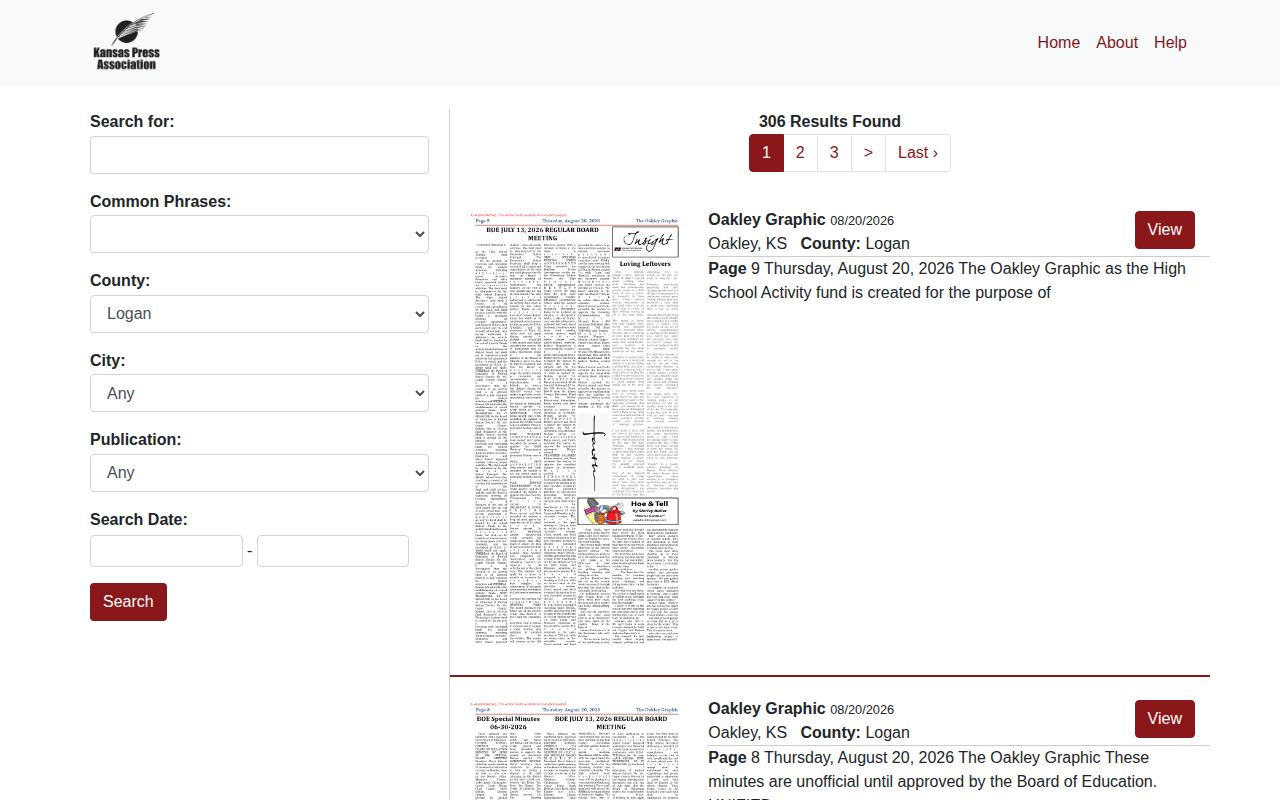Viewport: 1280px width, 800px height.
Task: Select page 1 in pagination
Action: click(x=766, y=153)
